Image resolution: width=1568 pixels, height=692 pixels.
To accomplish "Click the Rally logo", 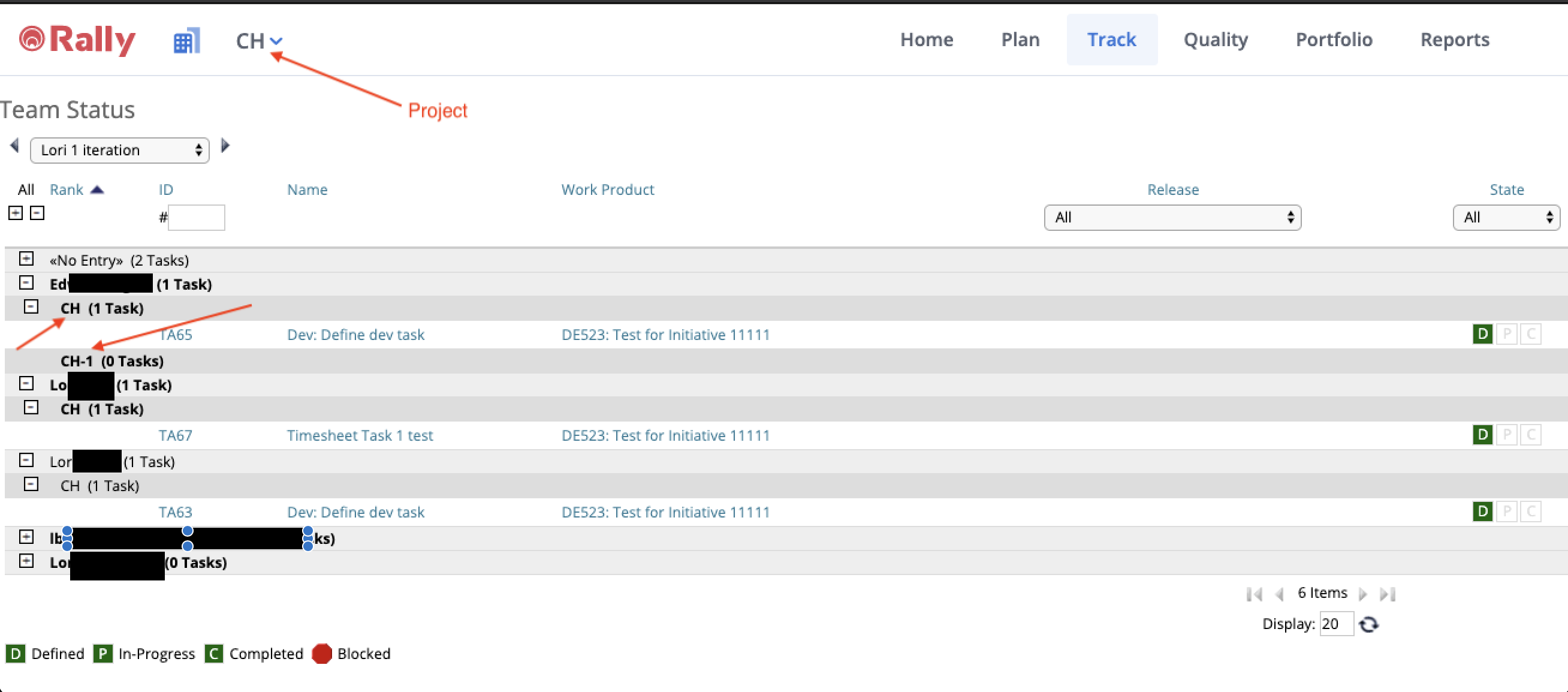I will (77, 40).
